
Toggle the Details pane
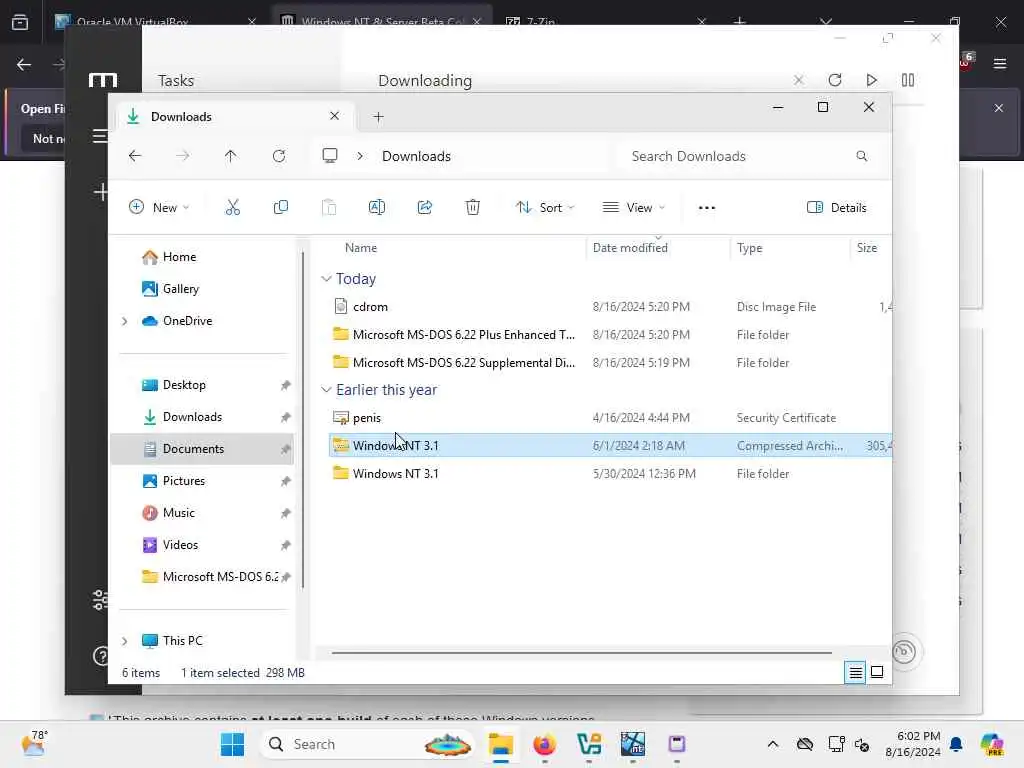coord(837,208)
